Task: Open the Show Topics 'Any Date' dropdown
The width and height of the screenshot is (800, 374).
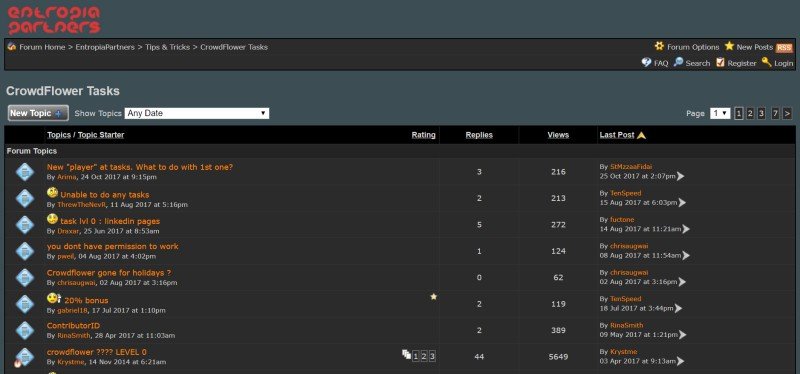Action: (x=197, y=113)
